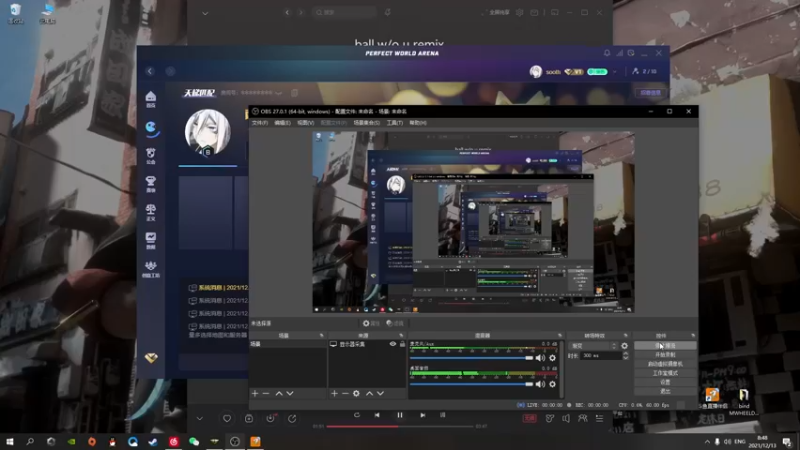Expand the chevron at top-left of music player
The width and height of the screenshot is (800, 450).
pos(205,13)
